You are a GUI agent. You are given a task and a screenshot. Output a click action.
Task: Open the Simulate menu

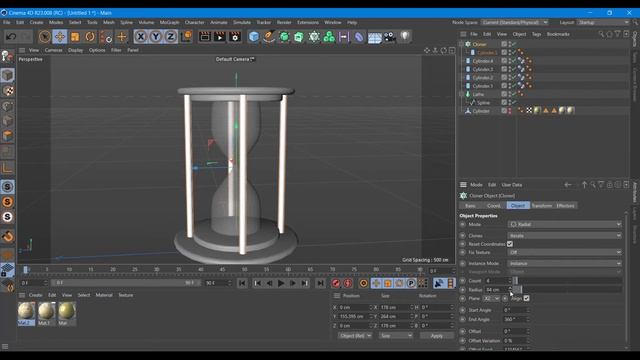[x=242, y=22]
